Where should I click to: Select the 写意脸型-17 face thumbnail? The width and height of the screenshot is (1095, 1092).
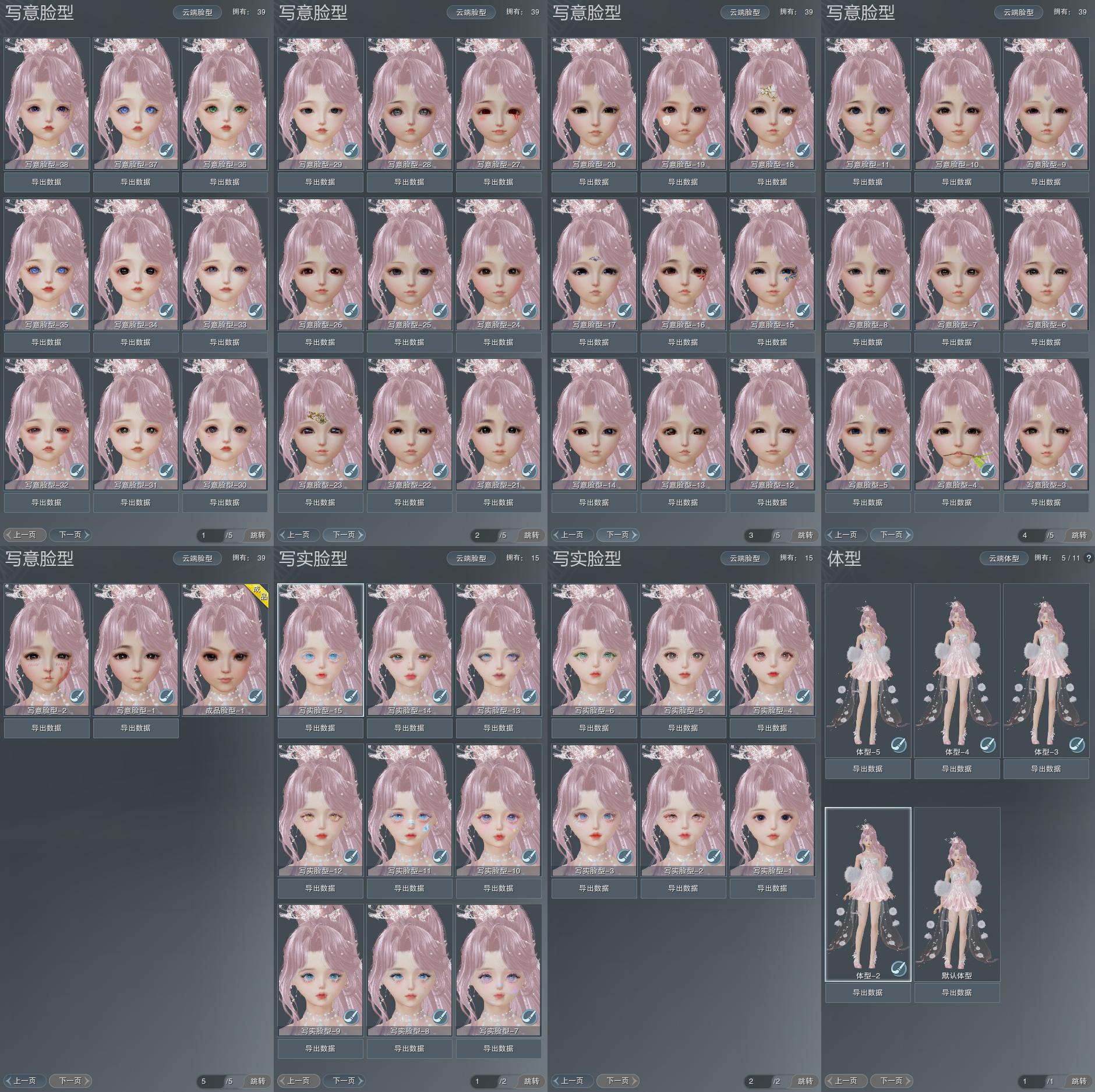point(594,264)
